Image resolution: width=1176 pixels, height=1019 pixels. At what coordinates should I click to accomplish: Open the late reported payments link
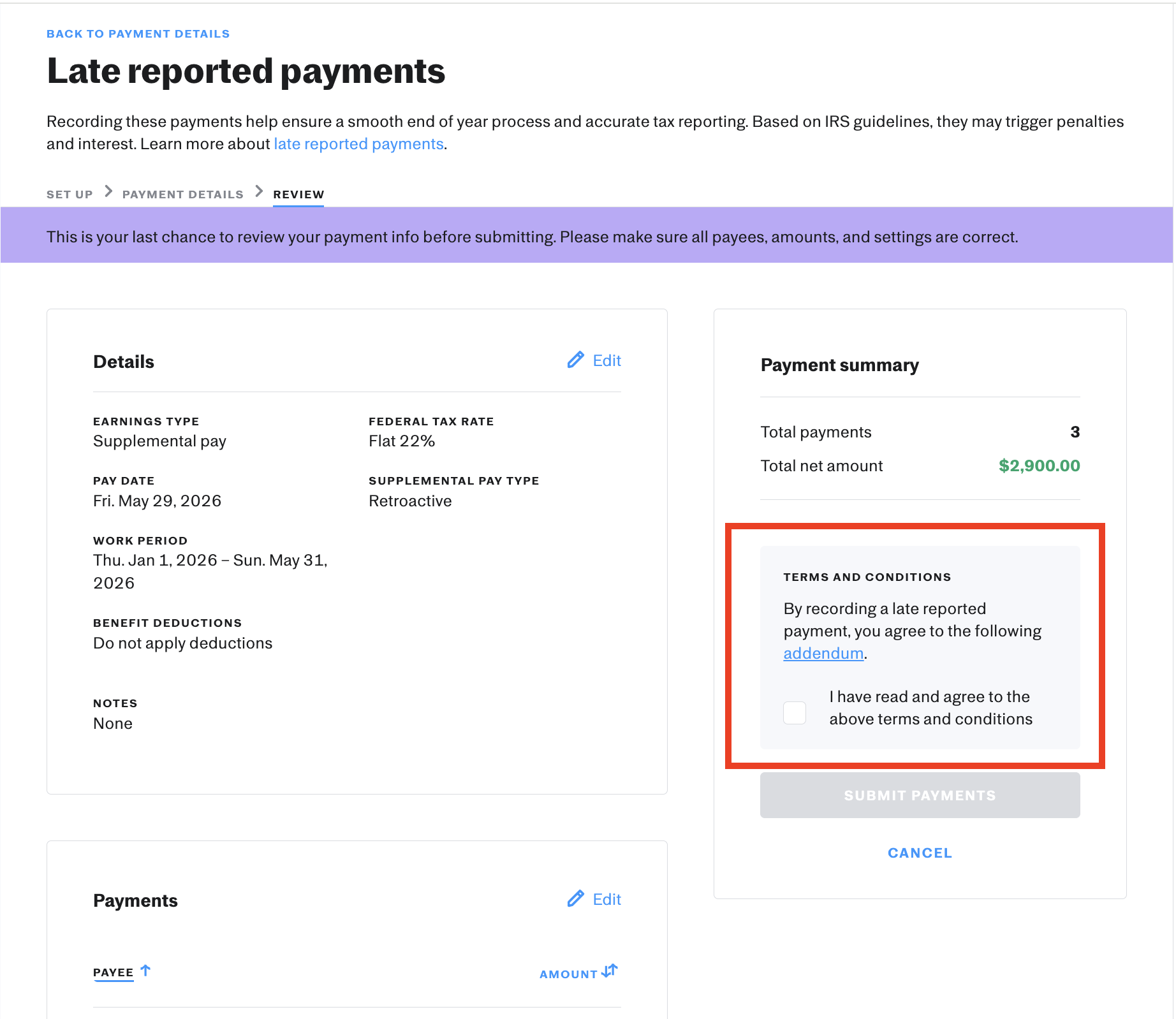[358, 144]
